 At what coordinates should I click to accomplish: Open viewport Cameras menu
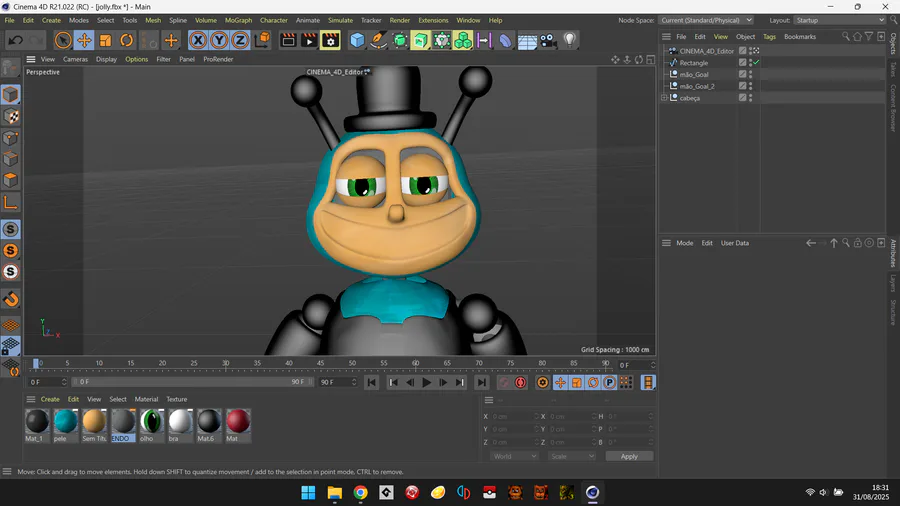point(75,59)
